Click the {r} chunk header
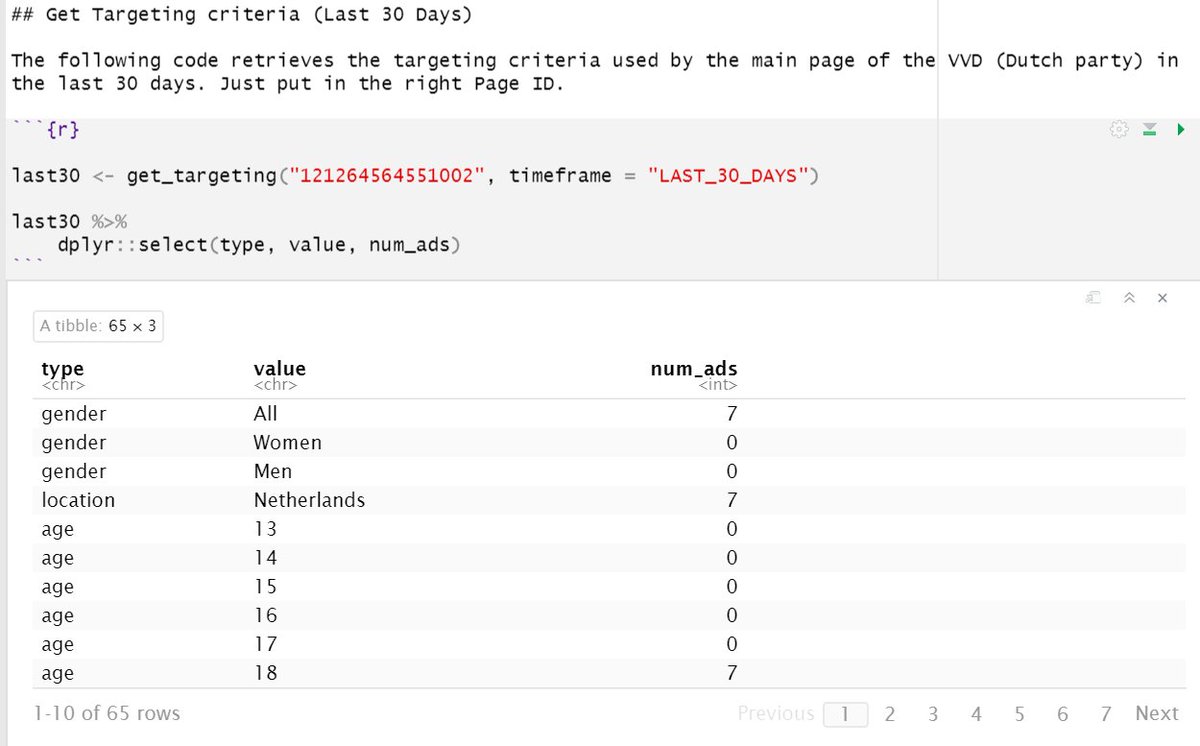The image size is (1200, 746). [62, 130]
